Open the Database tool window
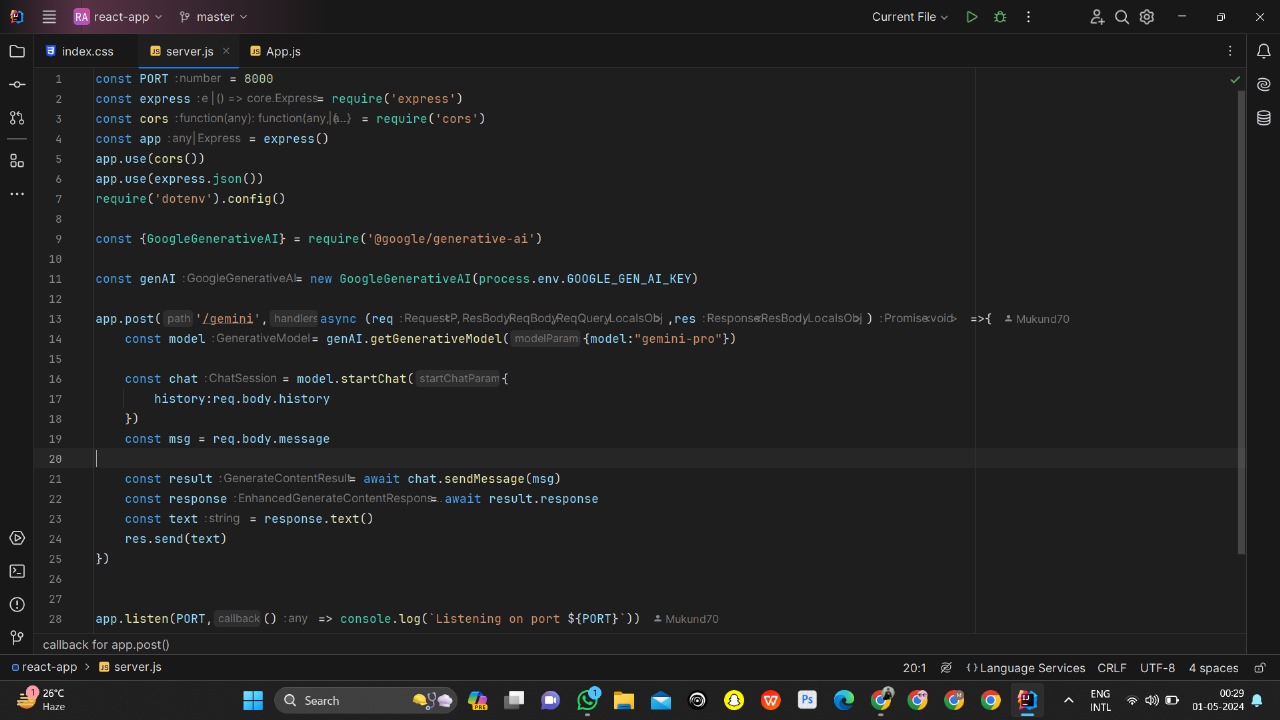The image size is (1280, 720). (1264, 118)
